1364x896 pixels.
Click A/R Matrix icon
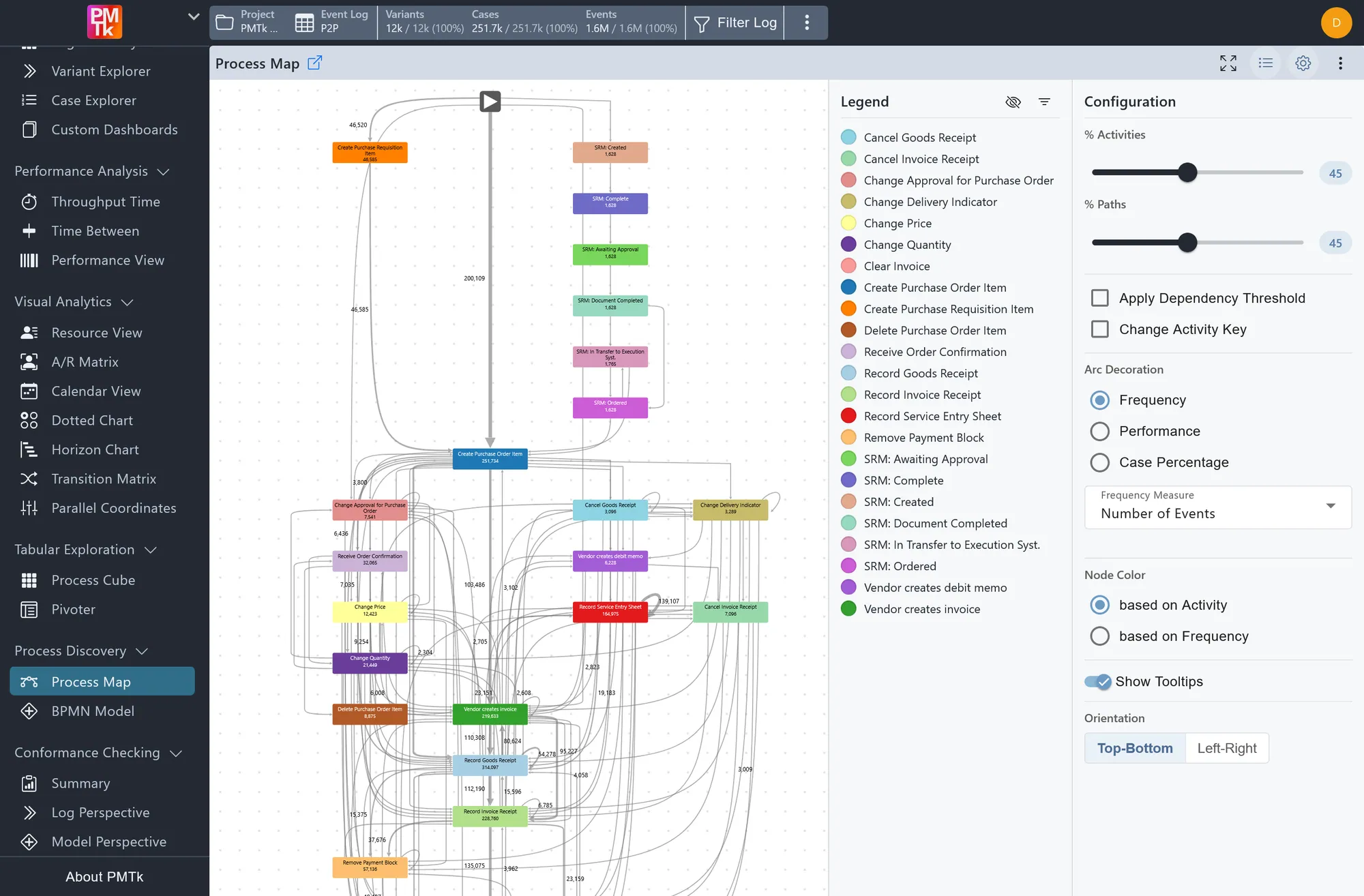[x=29, y=362]
